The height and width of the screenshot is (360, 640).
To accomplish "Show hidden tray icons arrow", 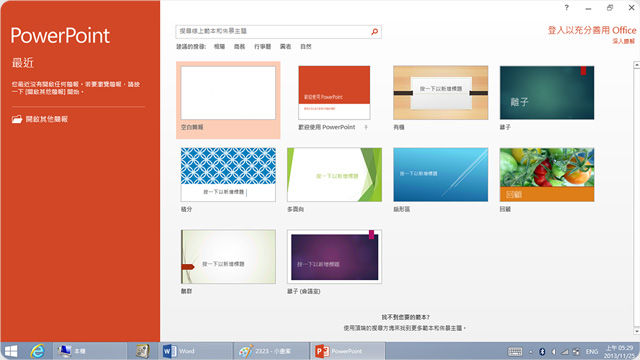I will 531,352.
